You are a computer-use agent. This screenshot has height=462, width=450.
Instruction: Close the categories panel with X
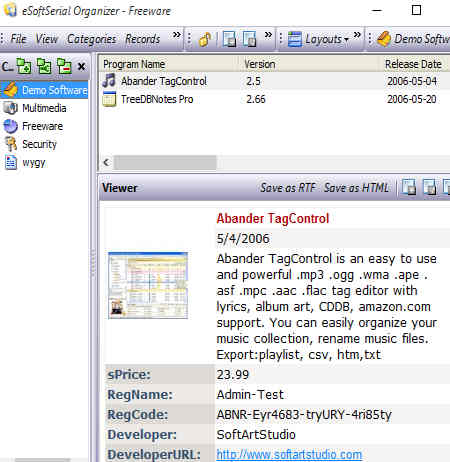(x=81, y=67)
